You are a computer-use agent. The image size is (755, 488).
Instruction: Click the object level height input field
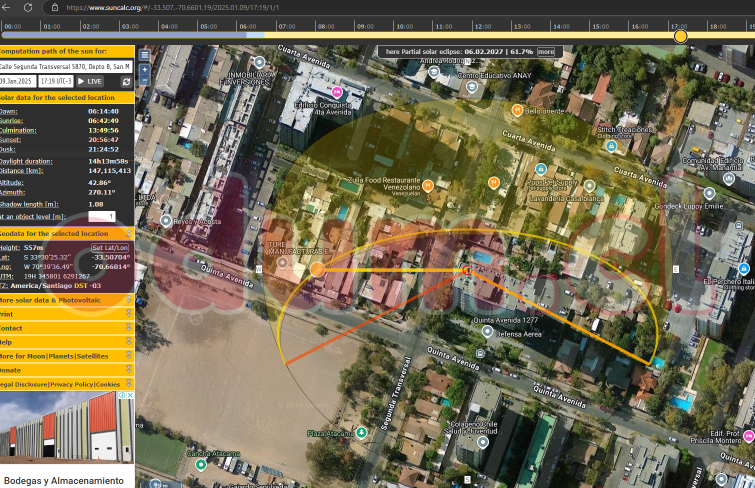tap(102, 216)
